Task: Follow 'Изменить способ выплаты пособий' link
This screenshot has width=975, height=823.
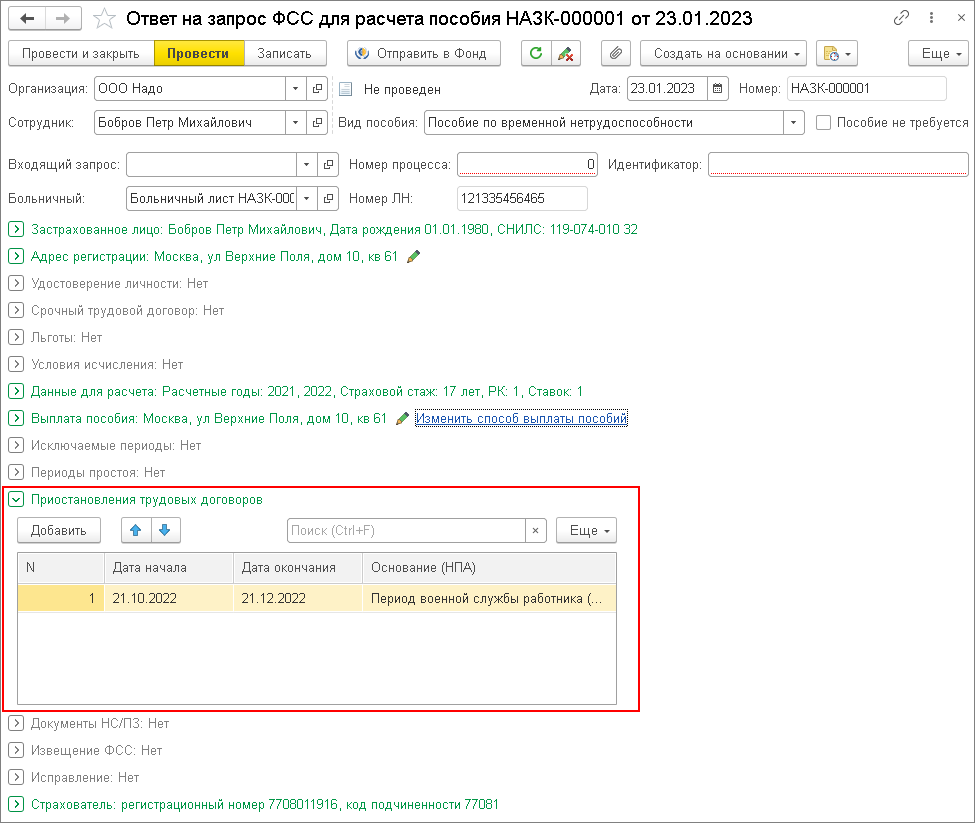Action: (x=522, y=418)
